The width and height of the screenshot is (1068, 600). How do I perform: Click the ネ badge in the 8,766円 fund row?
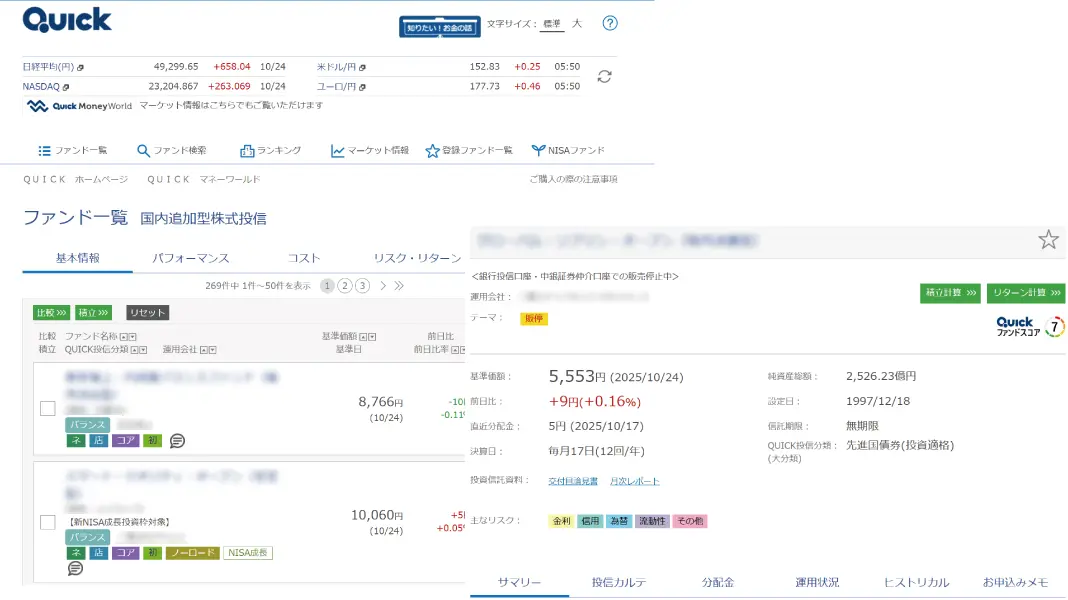pyautogui.click(x=76, y=441)
